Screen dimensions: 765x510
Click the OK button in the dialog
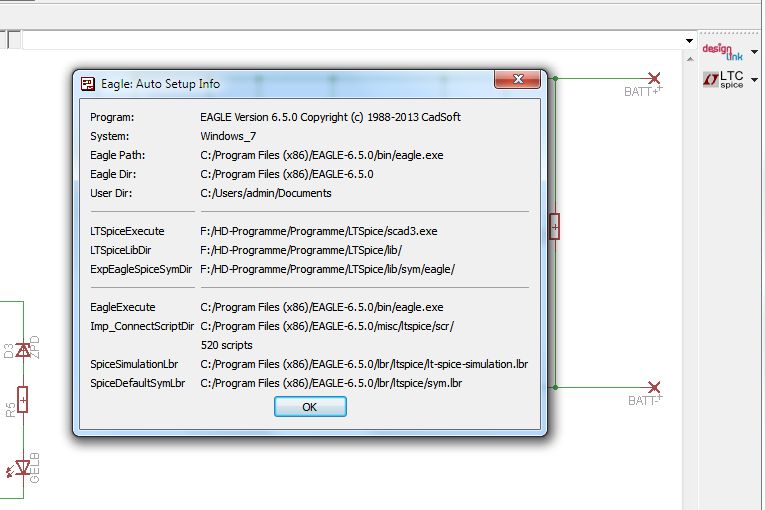click(x=310, y=407)
